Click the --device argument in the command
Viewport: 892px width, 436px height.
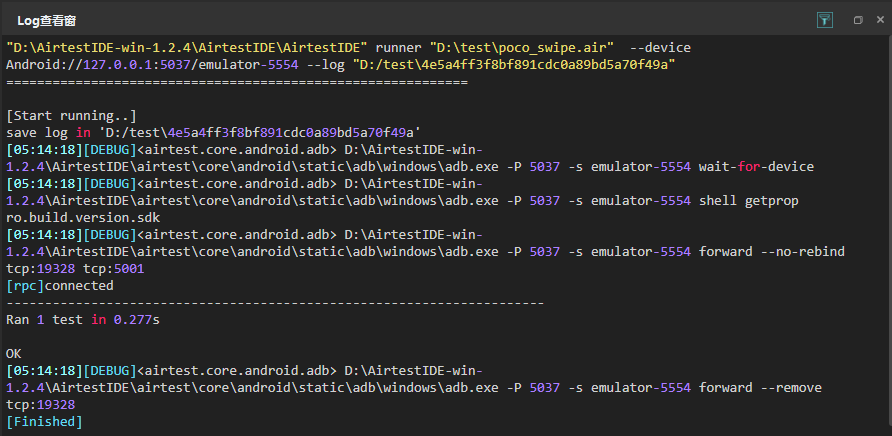coord(660,48)
